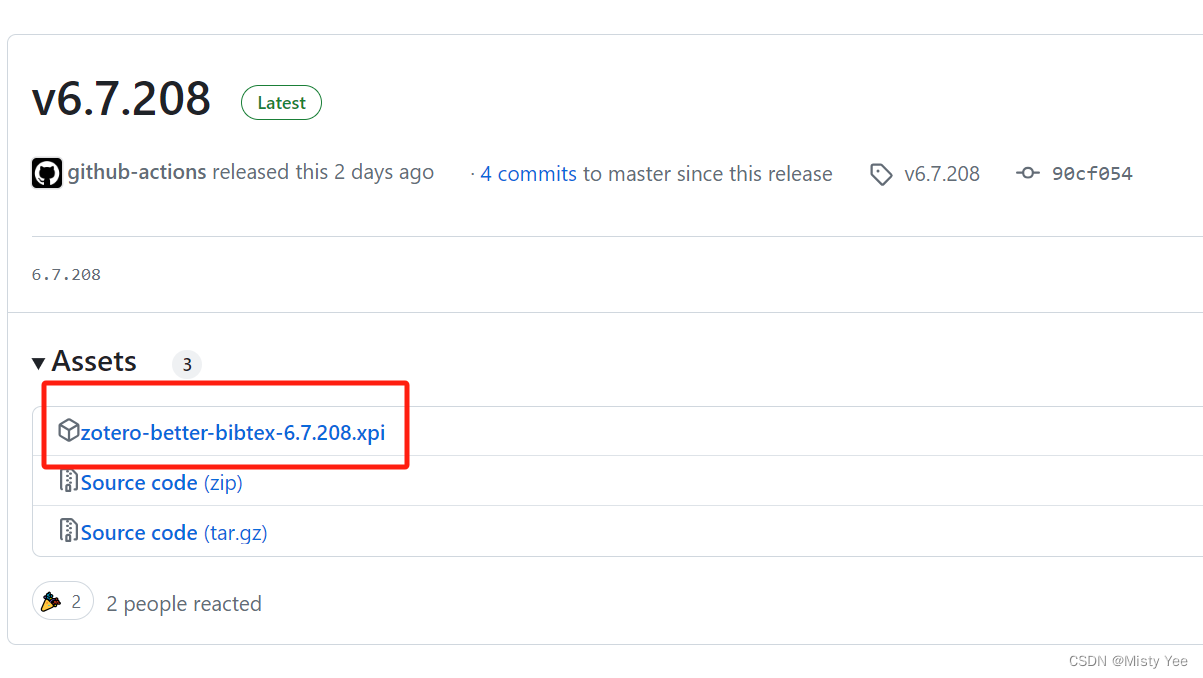Open the v6.7.208 tag link
Image resolution: width=1203 pixels, height=678 pixels.
(x=942, y=174)
